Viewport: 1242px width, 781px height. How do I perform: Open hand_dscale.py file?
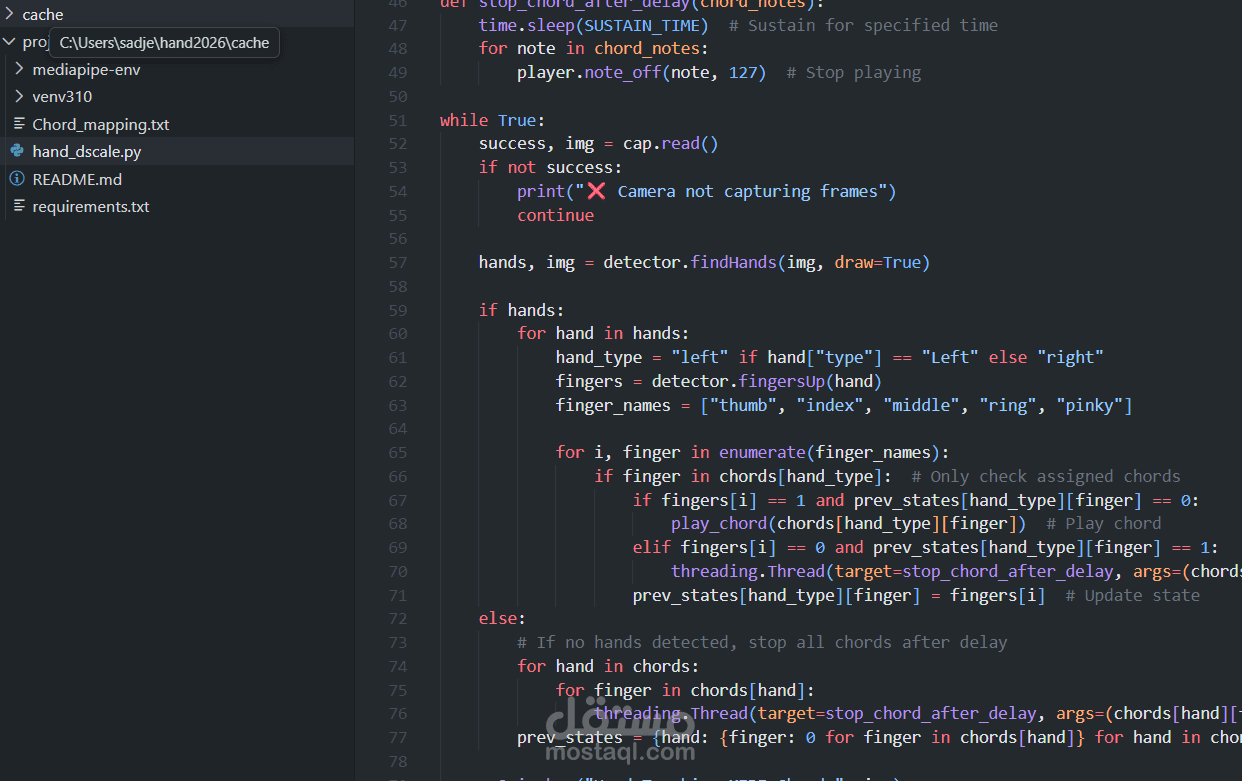tap(87, 151)
